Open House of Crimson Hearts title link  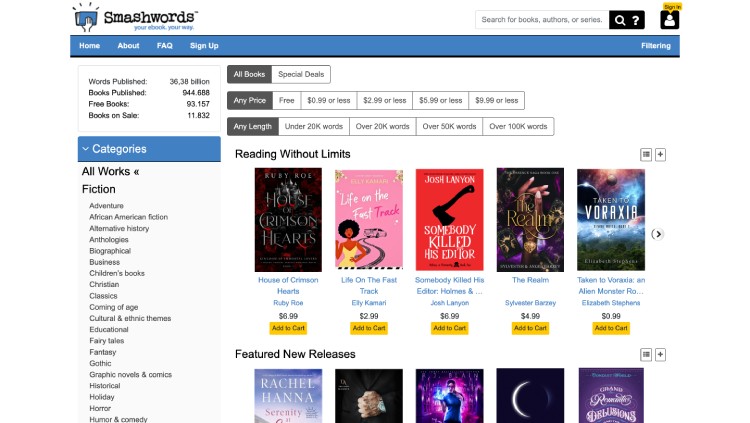click(x=288, y=286)
